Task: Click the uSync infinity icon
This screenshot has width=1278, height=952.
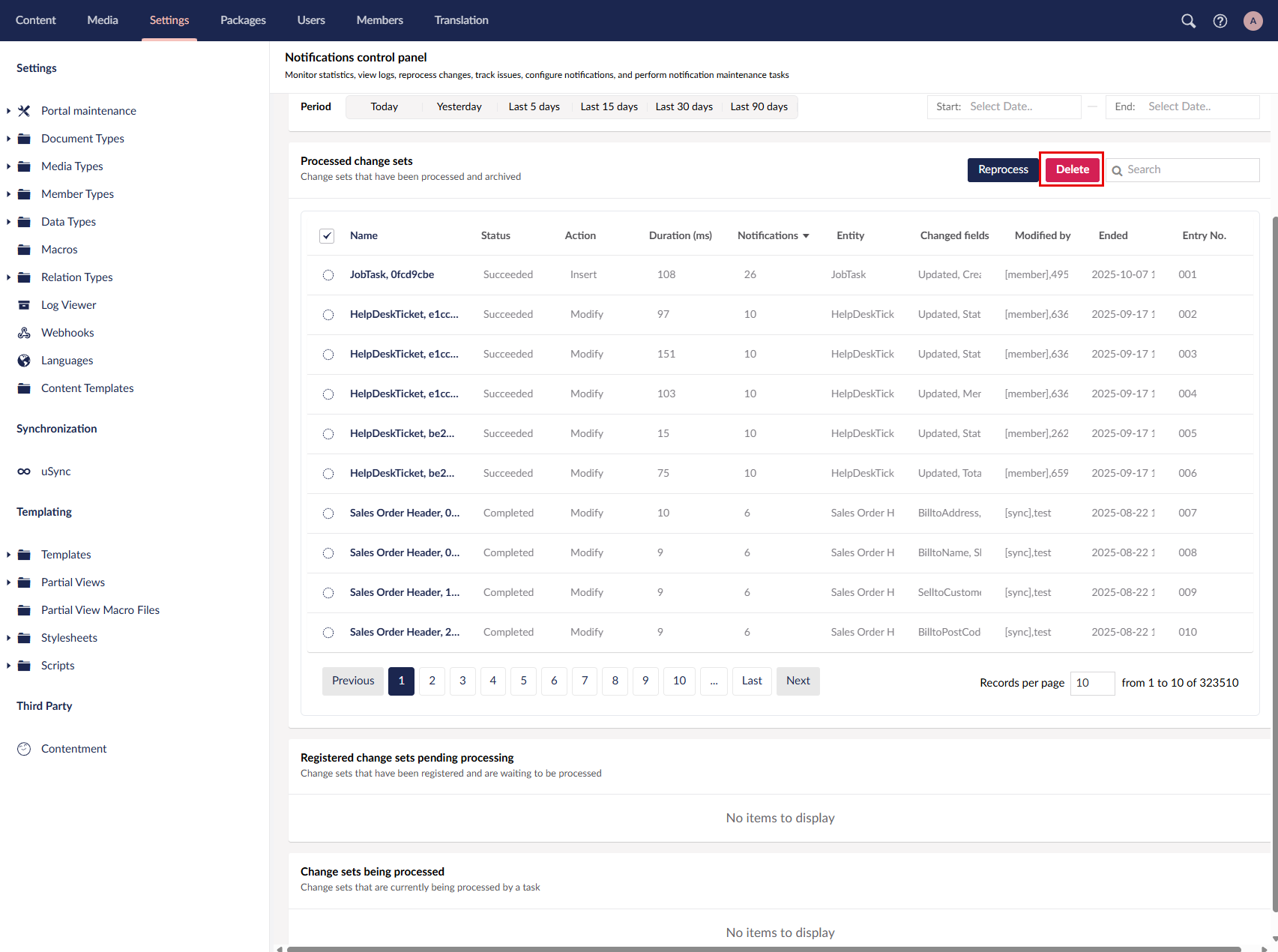Action: click(24, 472)
